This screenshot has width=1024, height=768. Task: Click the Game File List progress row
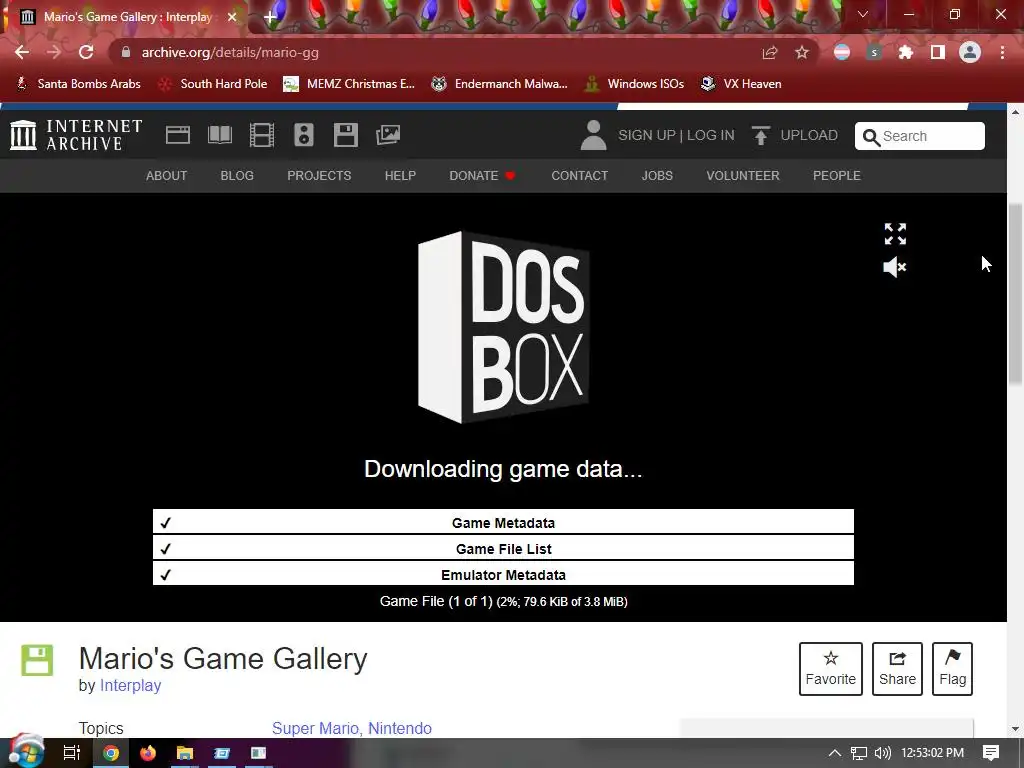point(503,549)
